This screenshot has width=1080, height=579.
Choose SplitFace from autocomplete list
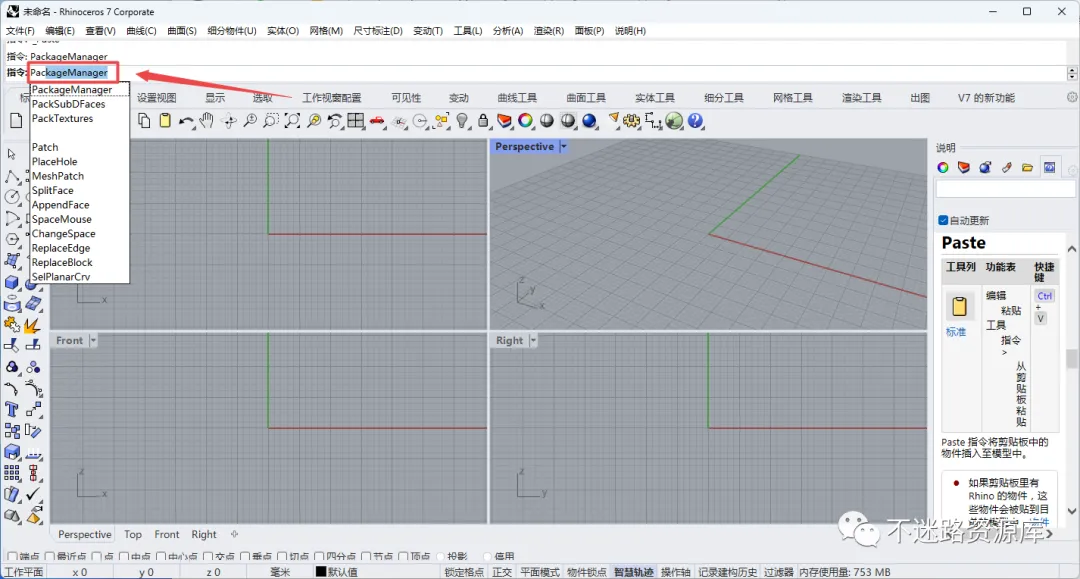pos(52,191)
